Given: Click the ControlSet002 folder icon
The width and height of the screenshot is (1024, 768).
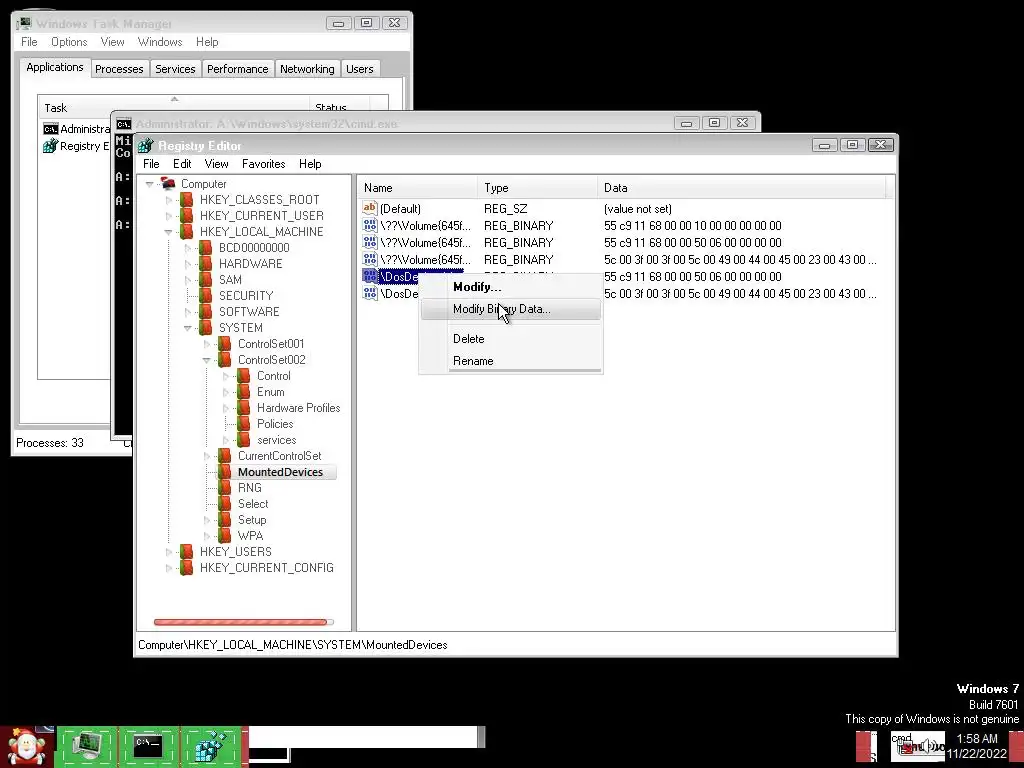Looking at the screenshot, I should point(225,360).
